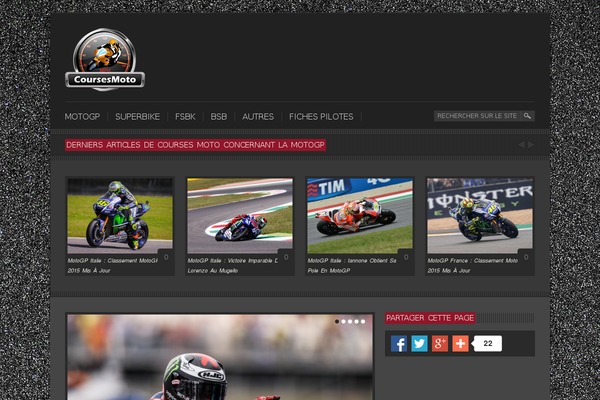The width and height of the screenshot is (600, 400).
Task: Click comment count on Iannone pole card
Action: pos(406,257)
